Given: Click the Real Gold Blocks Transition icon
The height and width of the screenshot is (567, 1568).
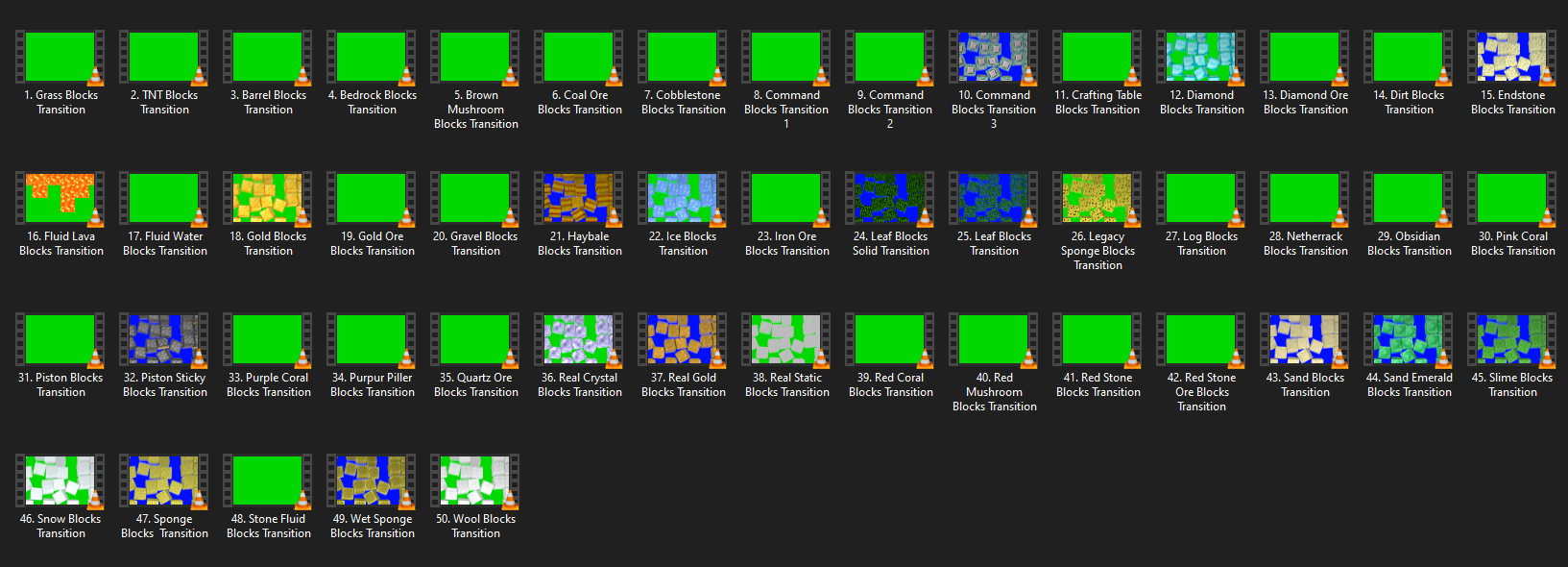Looking at the screenshot, I should tap(682, 339).
